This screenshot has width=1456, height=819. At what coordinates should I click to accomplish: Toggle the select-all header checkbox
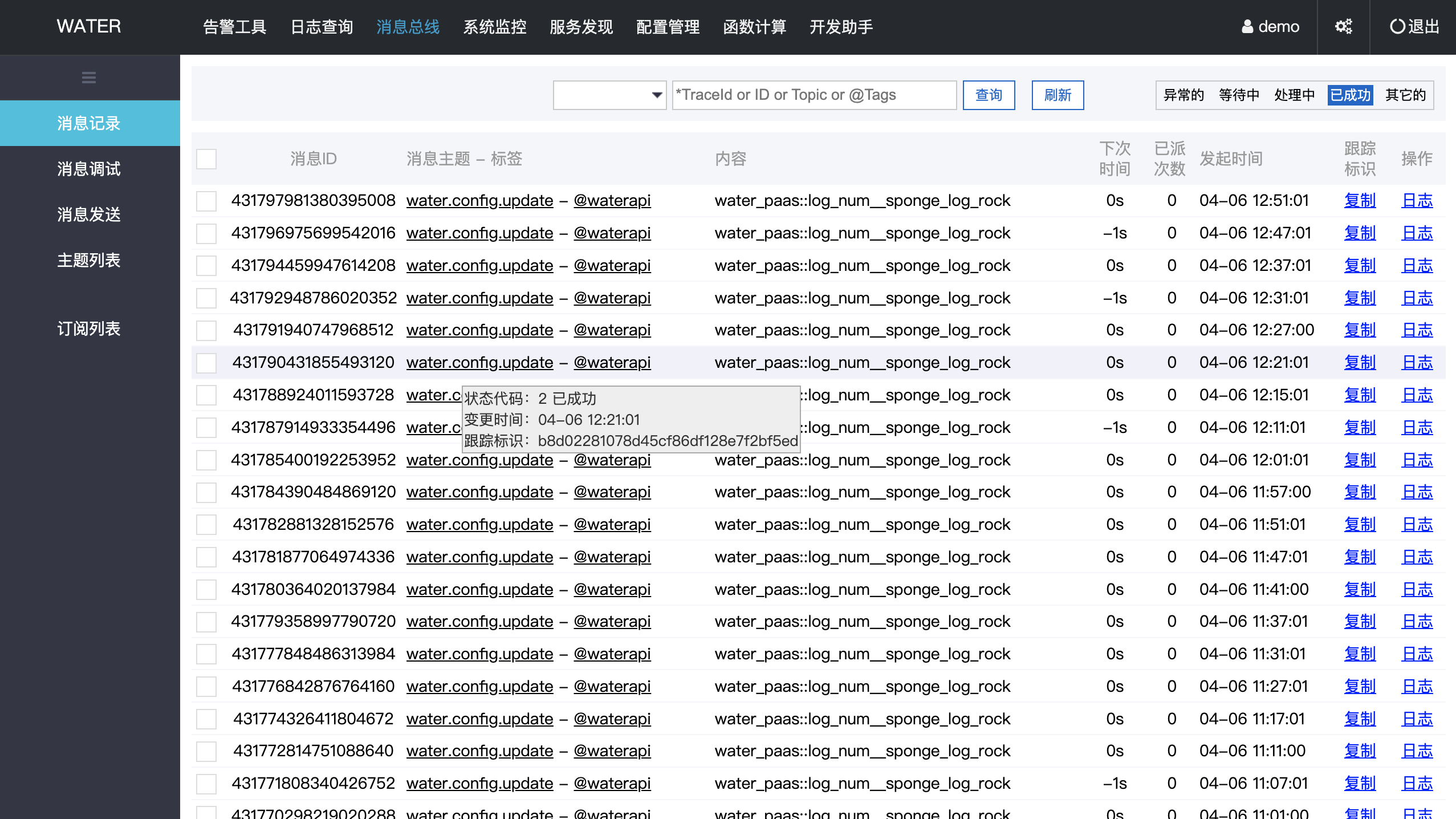coord(206,159)
